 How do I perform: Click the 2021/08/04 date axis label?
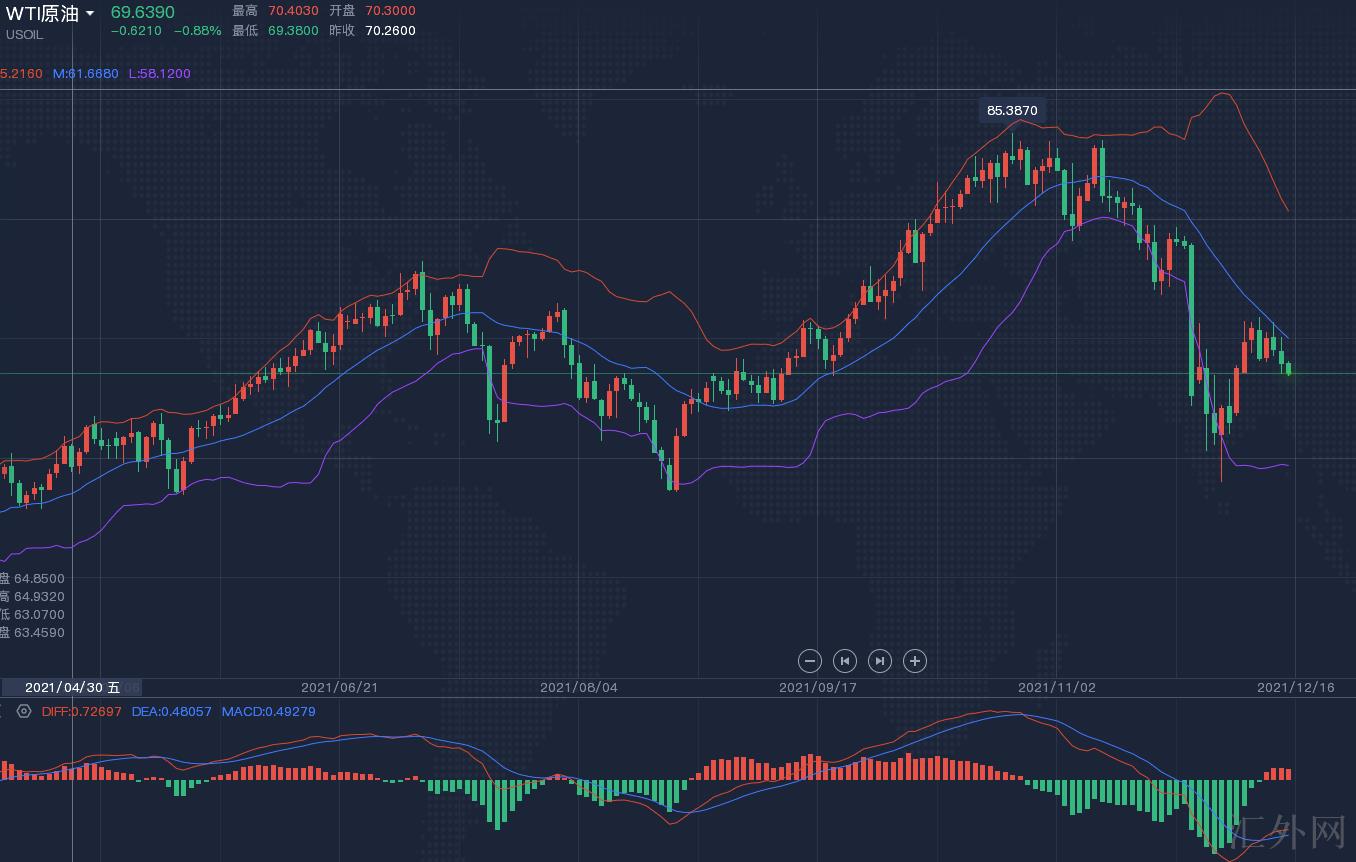[578, 688]
